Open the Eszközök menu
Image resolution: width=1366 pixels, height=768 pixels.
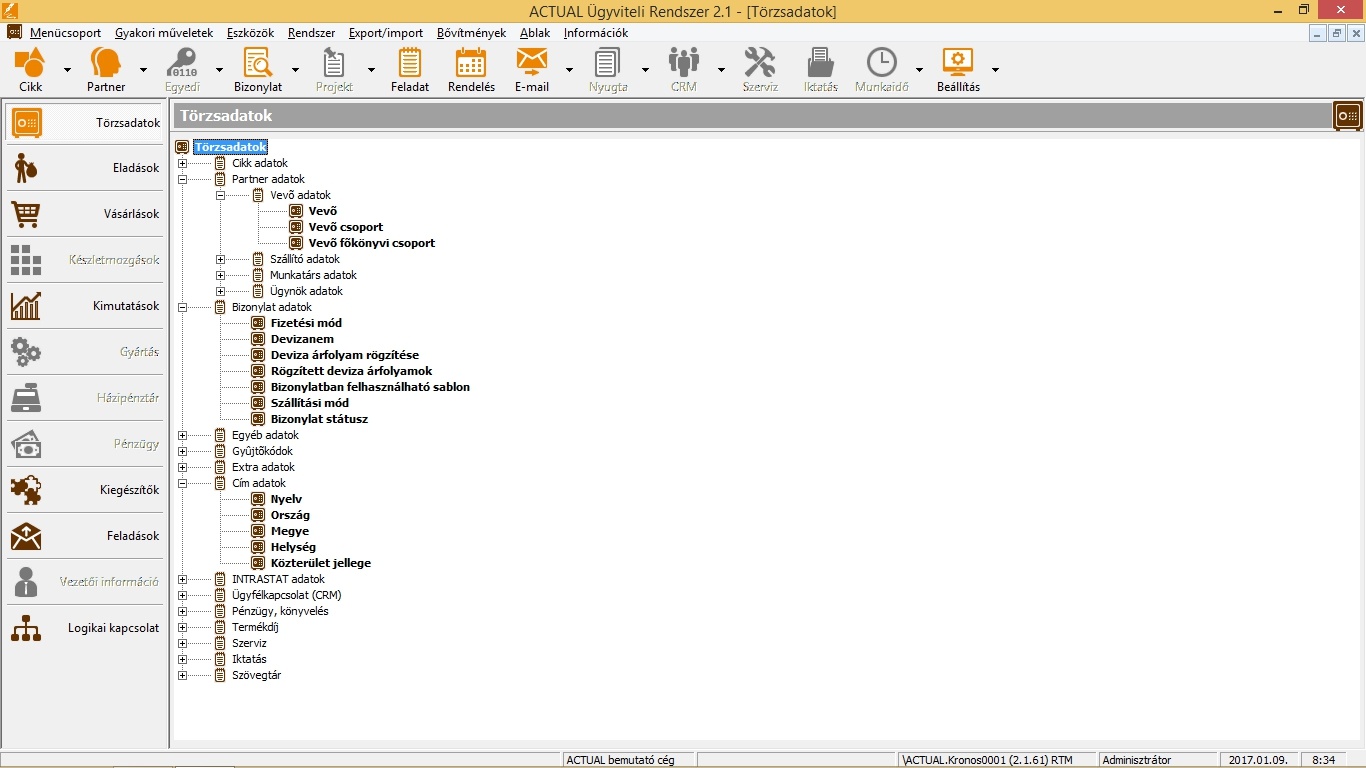[250, 33]
